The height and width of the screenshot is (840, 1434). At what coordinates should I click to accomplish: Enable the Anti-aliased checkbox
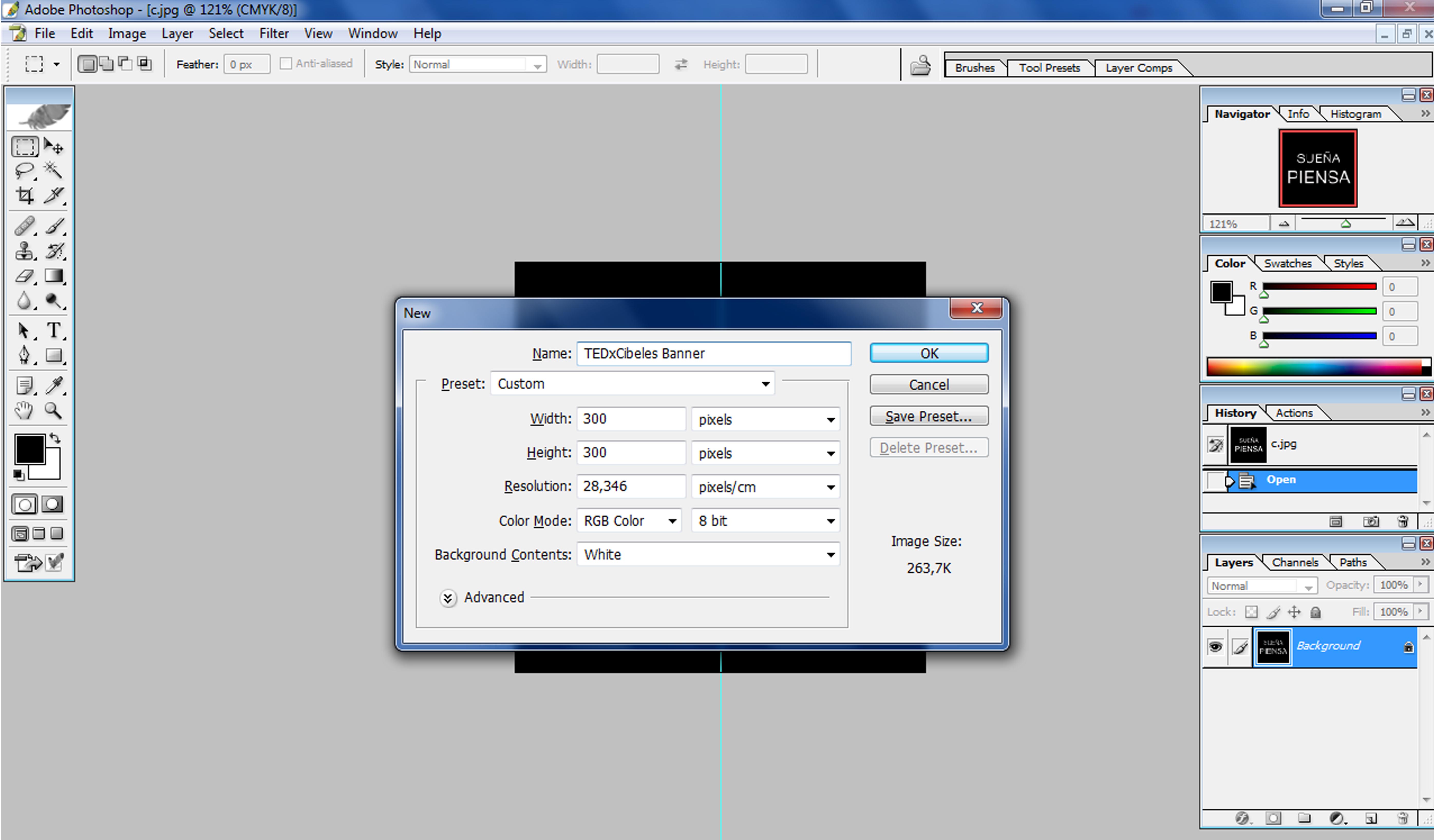tap(286, 64)
